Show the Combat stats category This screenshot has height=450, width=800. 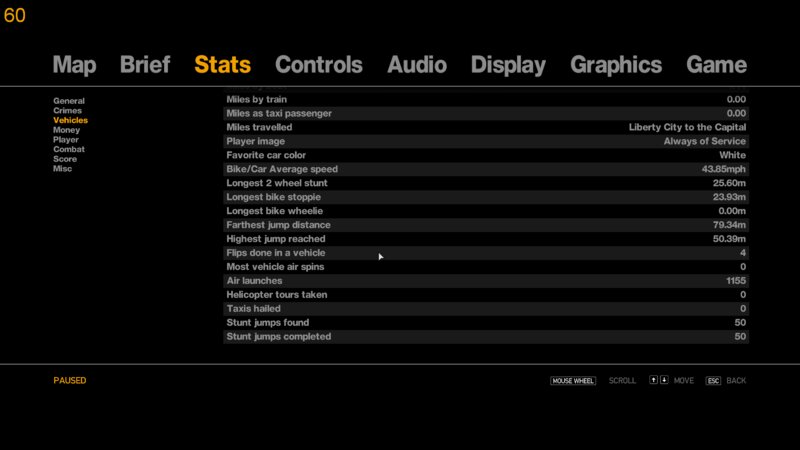point(69,149)
